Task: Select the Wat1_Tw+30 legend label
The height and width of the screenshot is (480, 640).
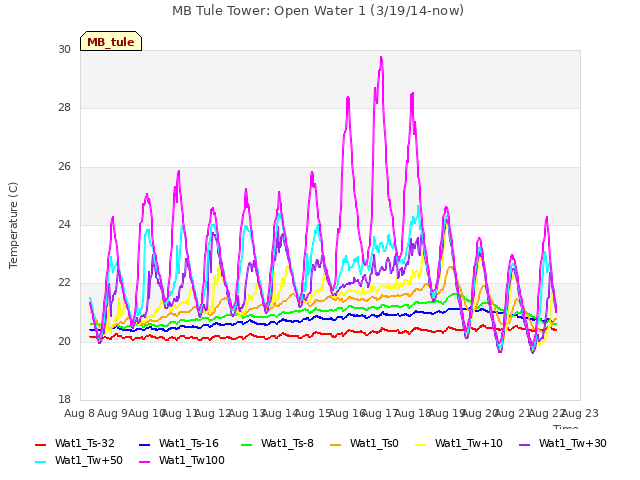Action: [573, 443]
